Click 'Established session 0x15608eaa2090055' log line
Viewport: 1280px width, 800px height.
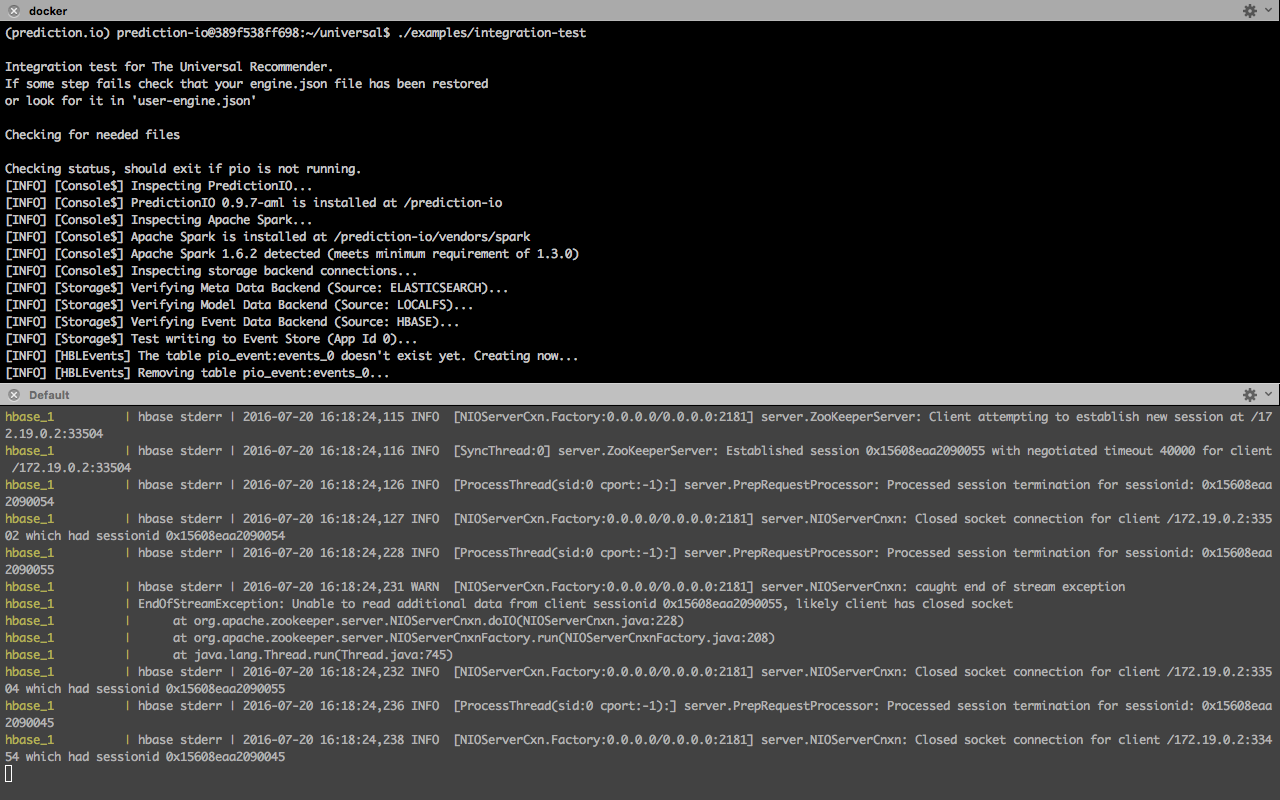coord(638,459)
